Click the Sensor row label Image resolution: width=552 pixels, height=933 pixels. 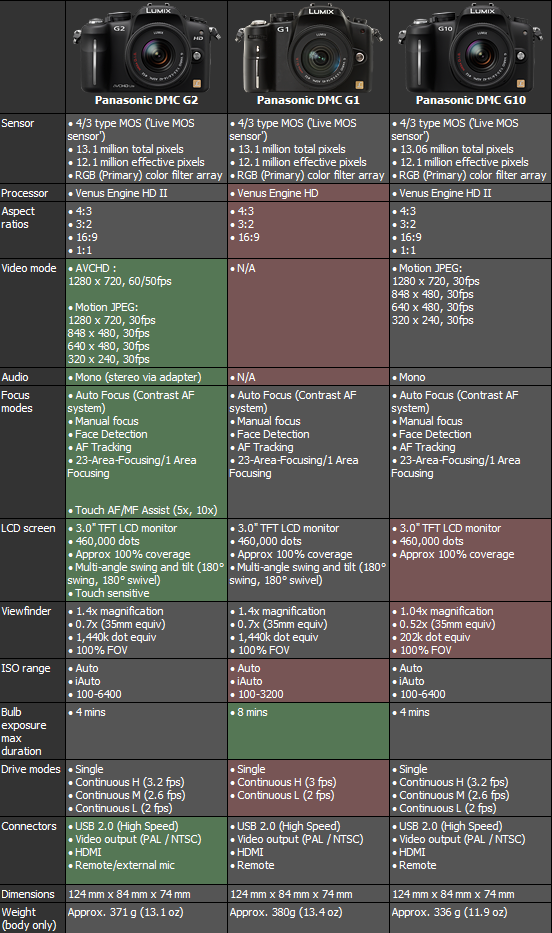[x=18, y=123]
